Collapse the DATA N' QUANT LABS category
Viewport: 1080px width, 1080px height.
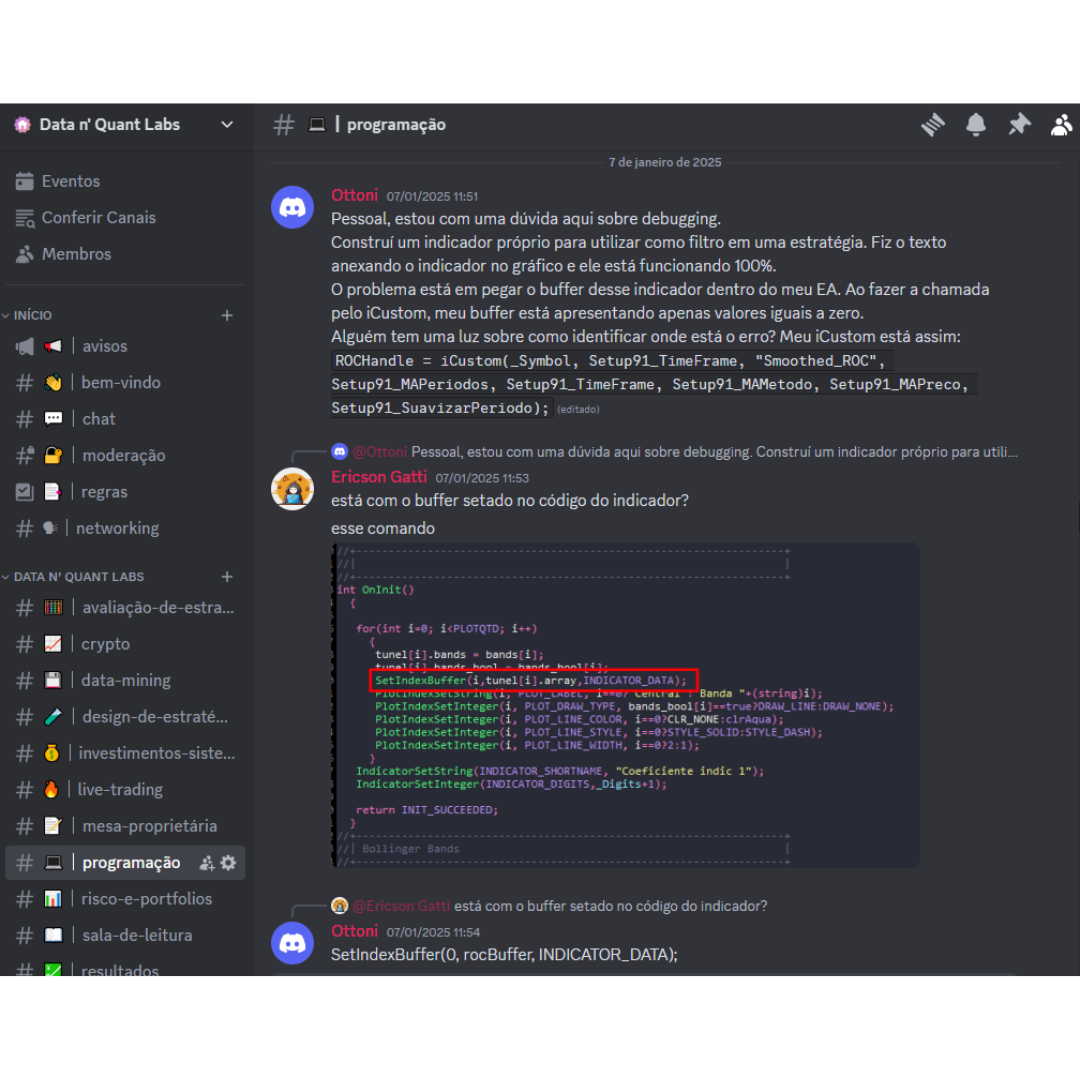pyautogui.click(x=78, y=577)
